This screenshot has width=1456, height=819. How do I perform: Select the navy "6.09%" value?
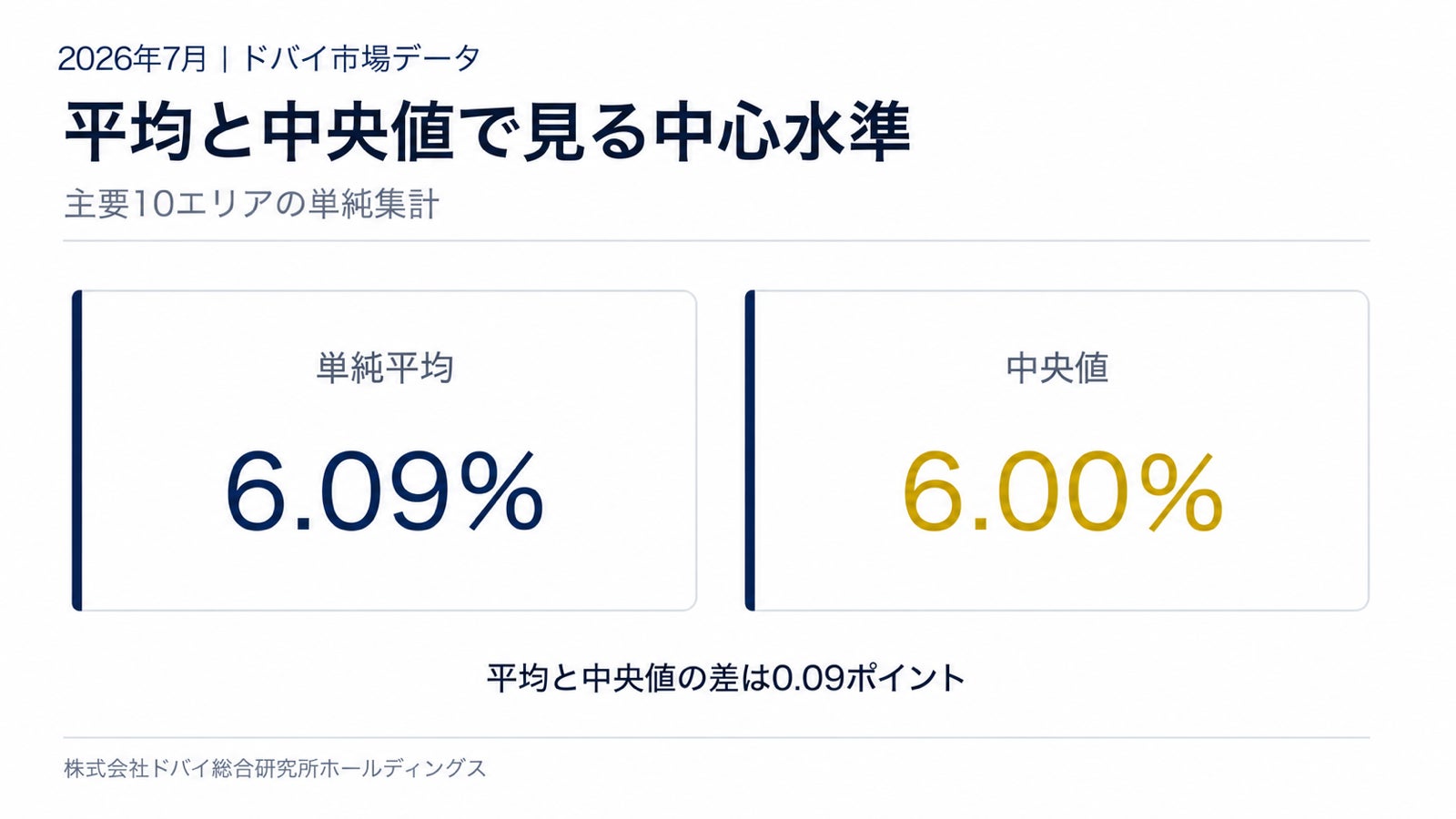tap(384, 492)
